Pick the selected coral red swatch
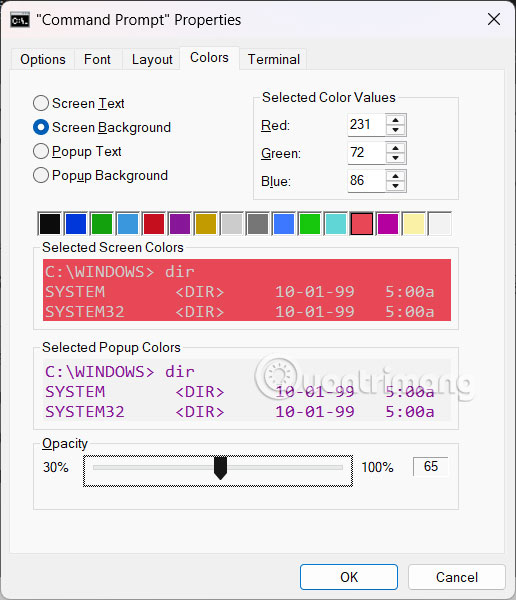 (362, 224)
